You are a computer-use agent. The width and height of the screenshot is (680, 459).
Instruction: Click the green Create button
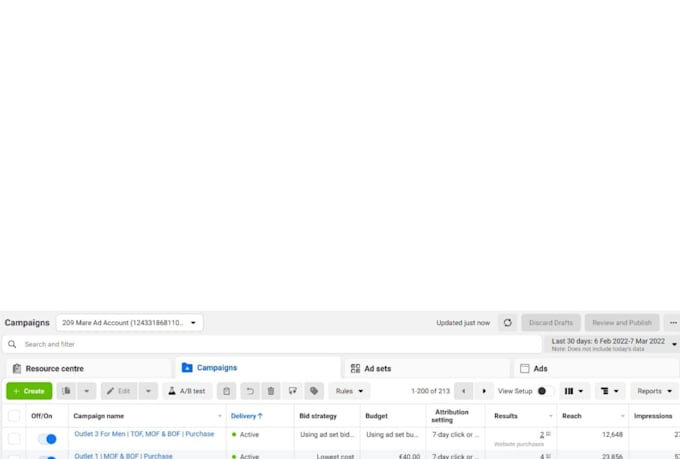[x=29, y=391]
